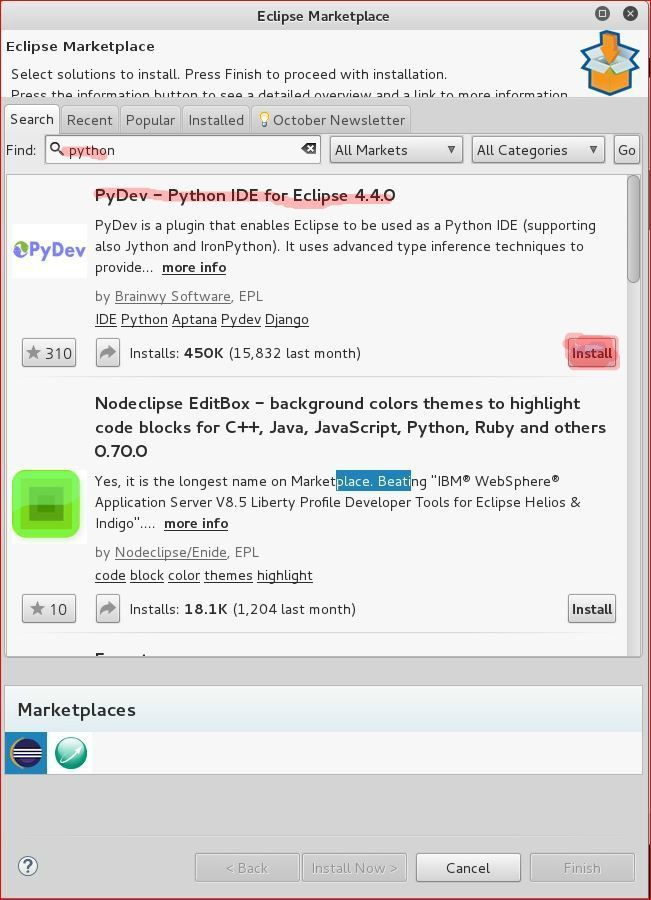Click the Python tag link

[144, 319]
